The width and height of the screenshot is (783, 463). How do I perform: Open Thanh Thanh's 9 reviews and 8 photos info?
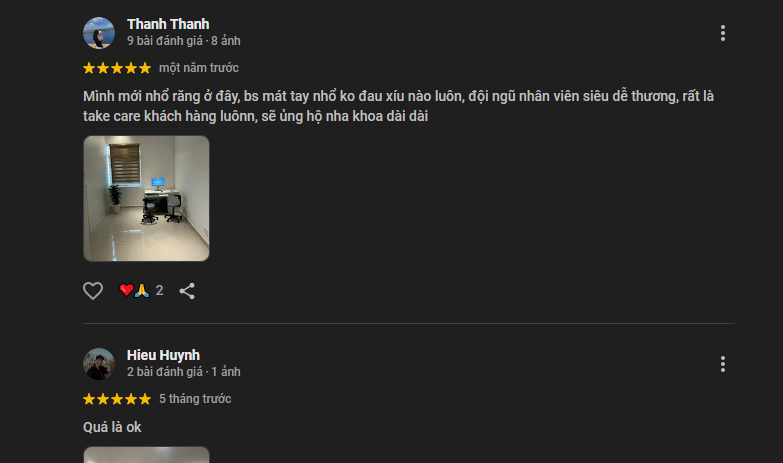[x=184, y=41]
